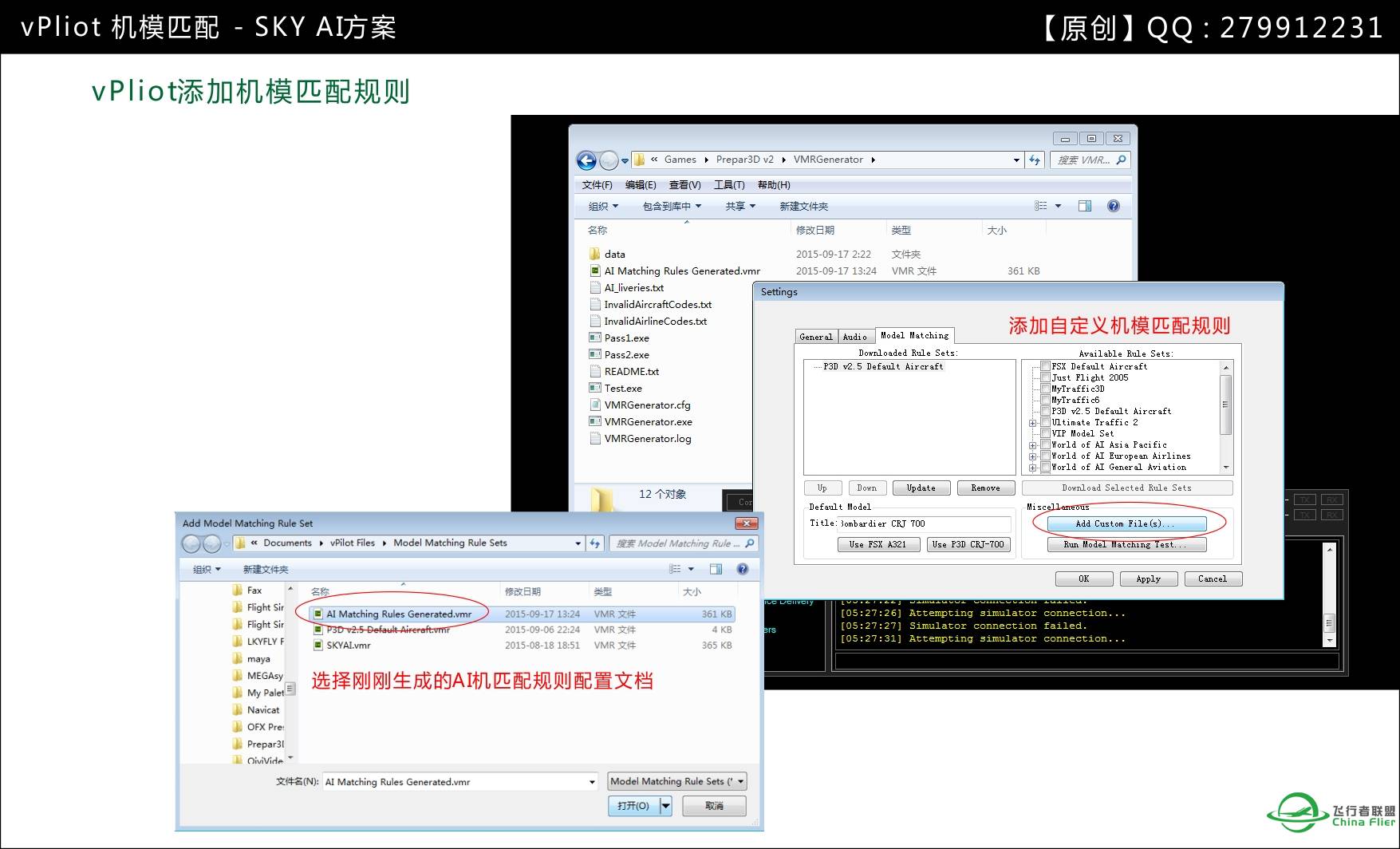Open help icon in VMRGenerator explorer toolbar
Image resolution: width=1400 pixels, height=849 pixels.
(1114, 206)
